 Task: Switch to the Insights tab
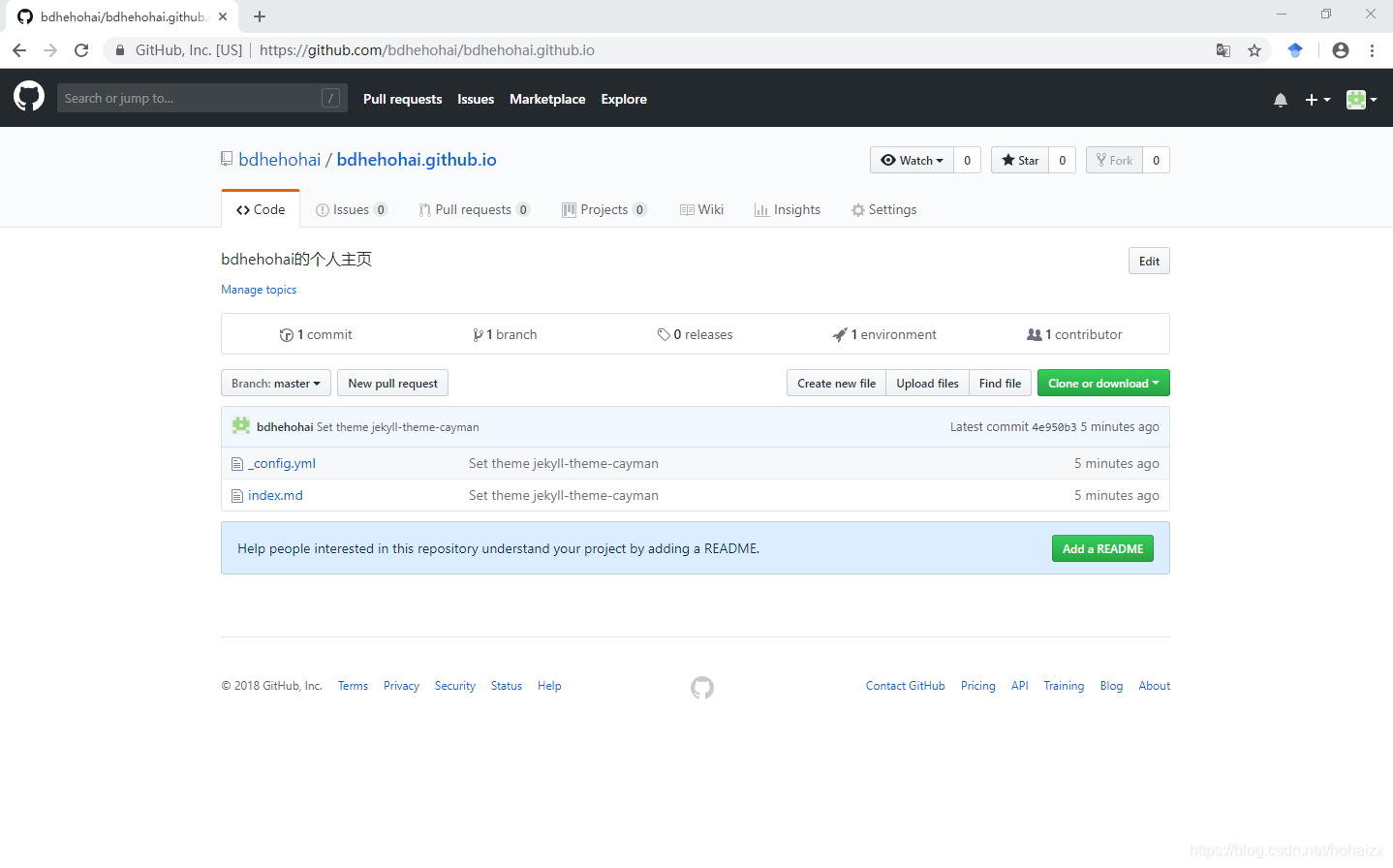[x=788, y=209]
